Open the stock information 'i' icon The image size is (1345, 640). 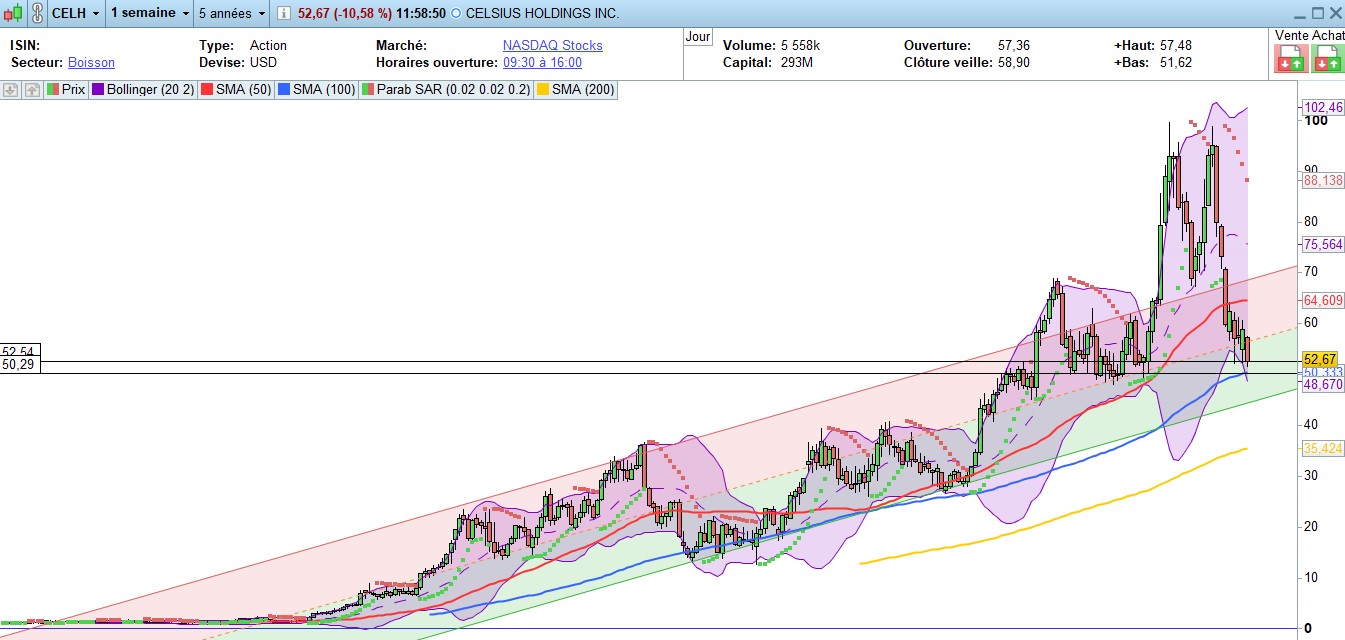click(x=284, y=13)
